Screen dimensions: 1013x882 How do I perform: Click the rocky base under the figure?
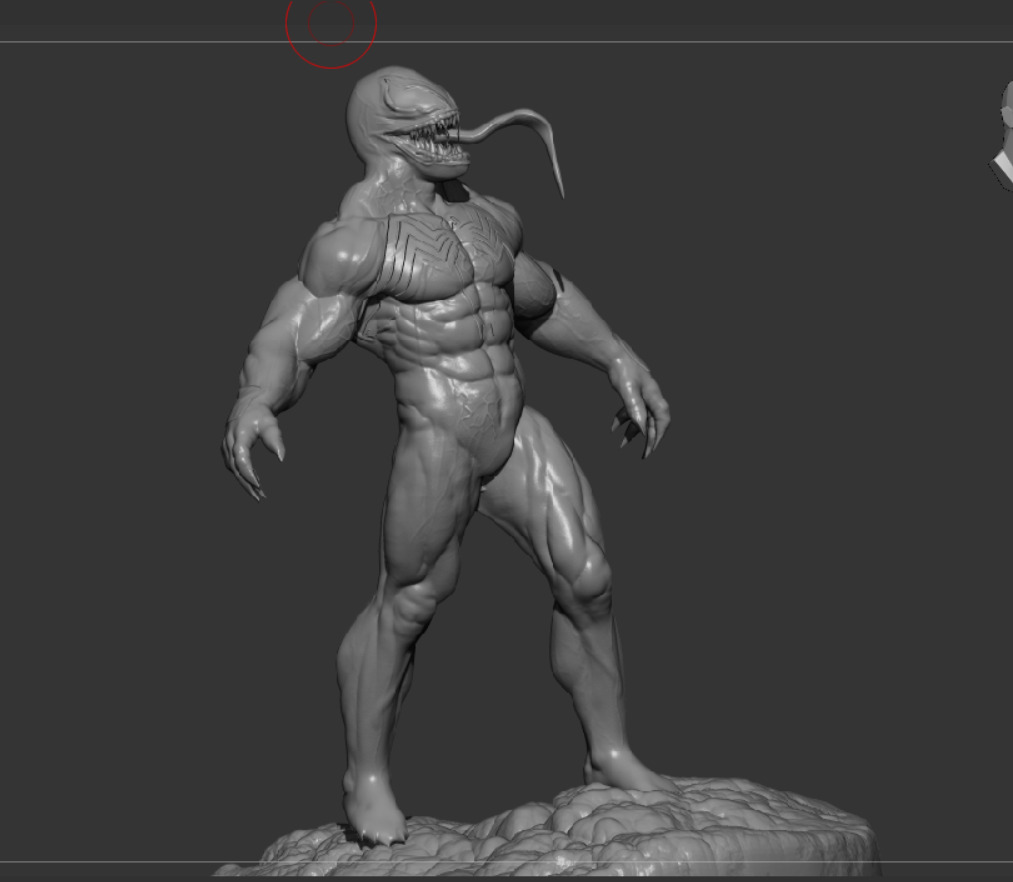pos(549,828)
